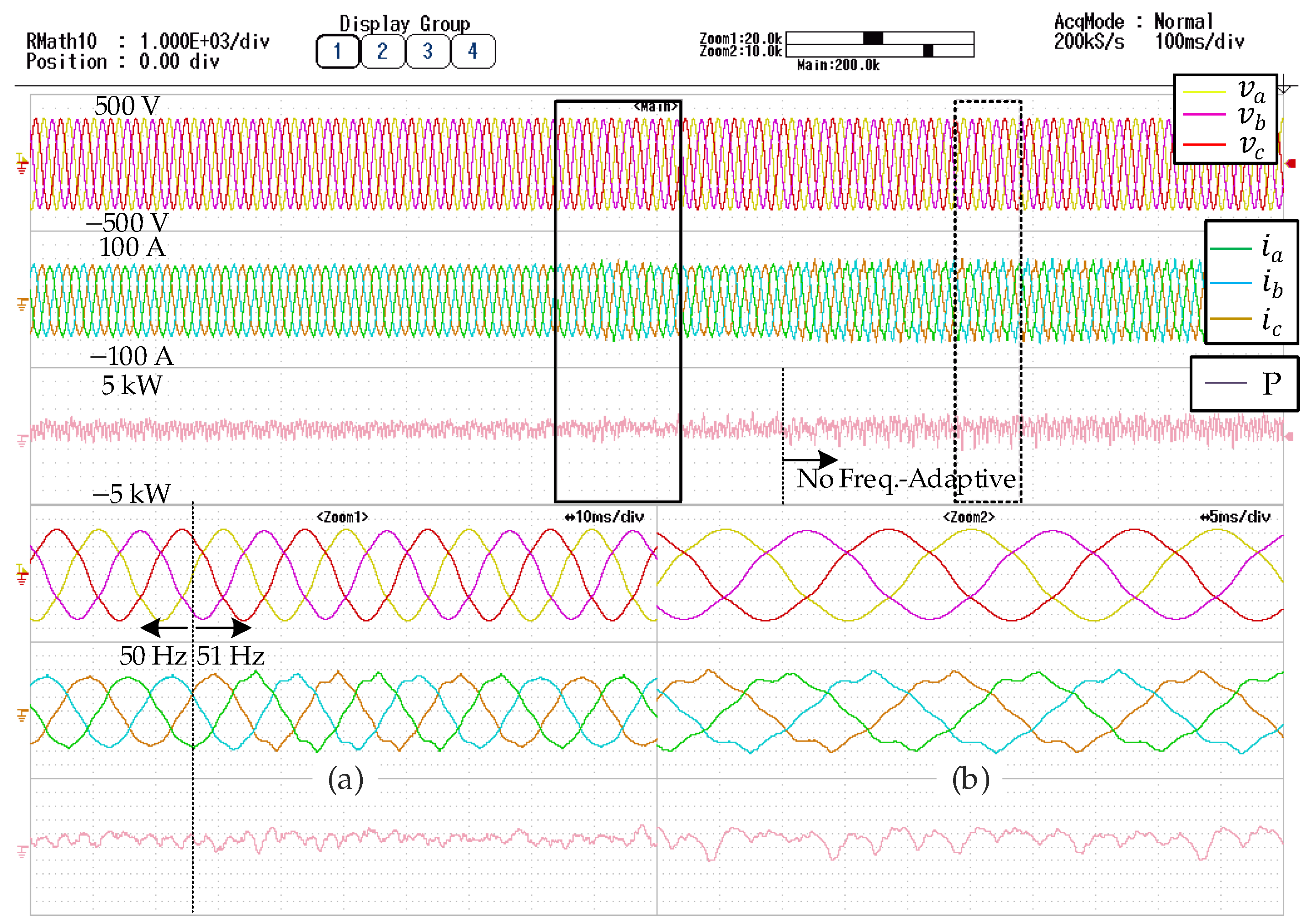The height and width of the screenshot is (924, 1308).
Task: Click the zoom-panel power ground marker at bottom left
Action: click(21, 852)
